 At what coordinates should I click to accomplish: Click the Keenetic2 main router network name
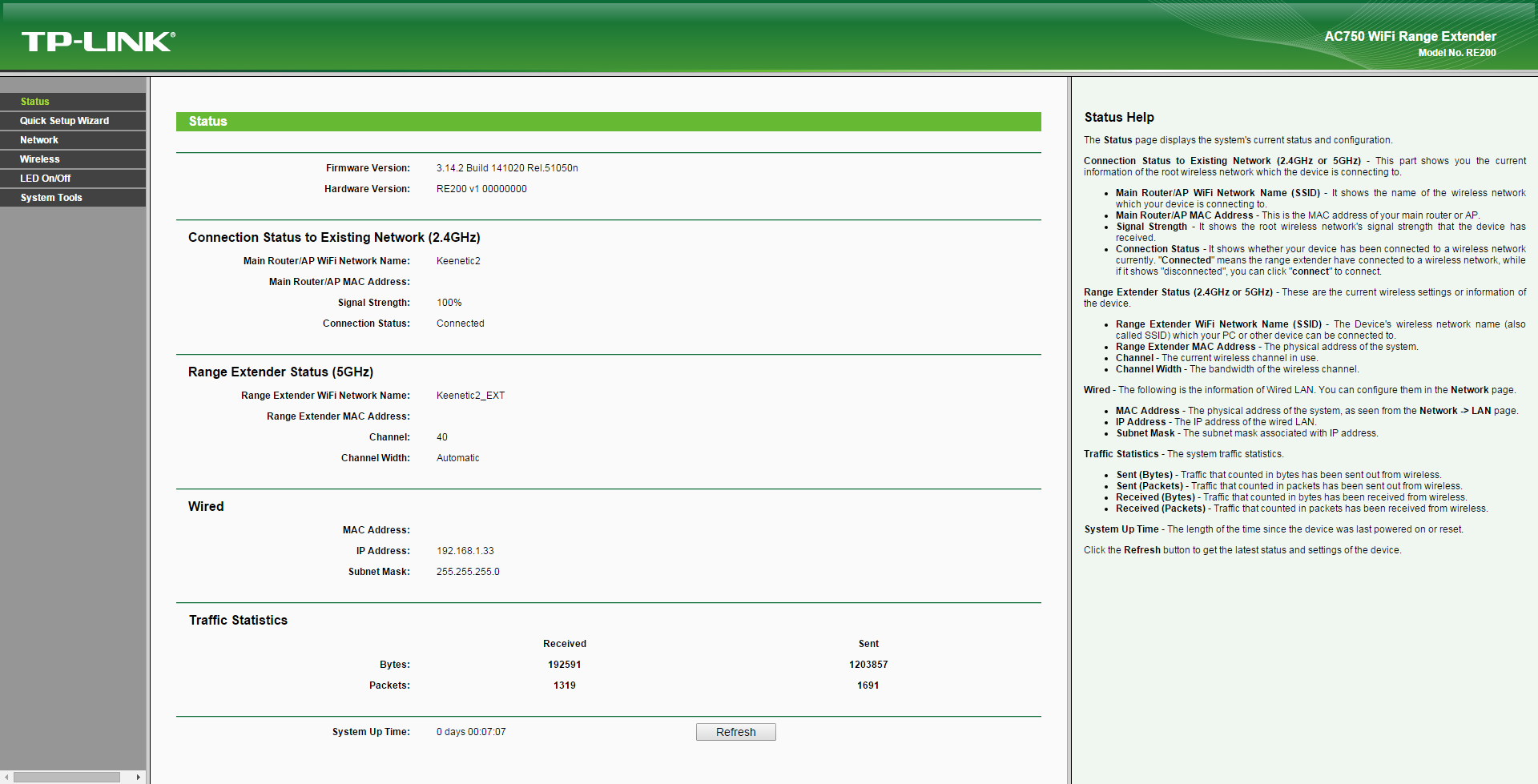(458, 261)
